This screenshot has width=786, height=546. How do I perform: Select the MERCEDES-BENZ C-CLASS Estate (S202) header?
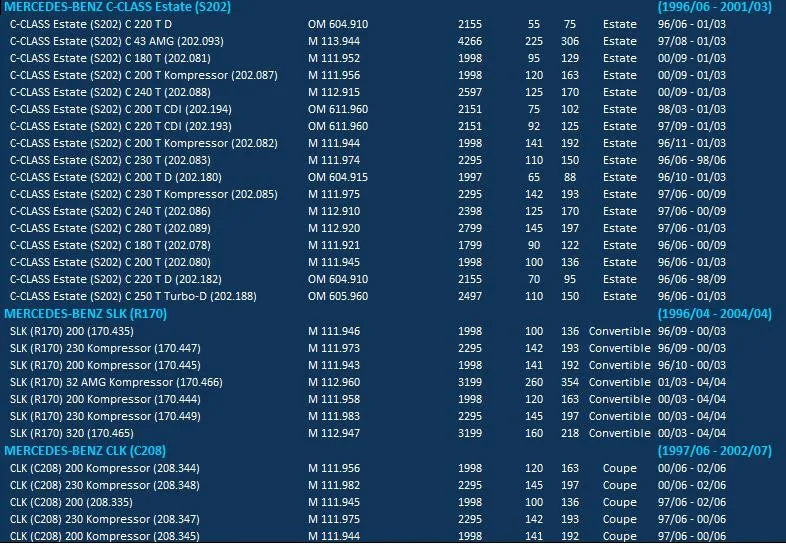[117, 7]
